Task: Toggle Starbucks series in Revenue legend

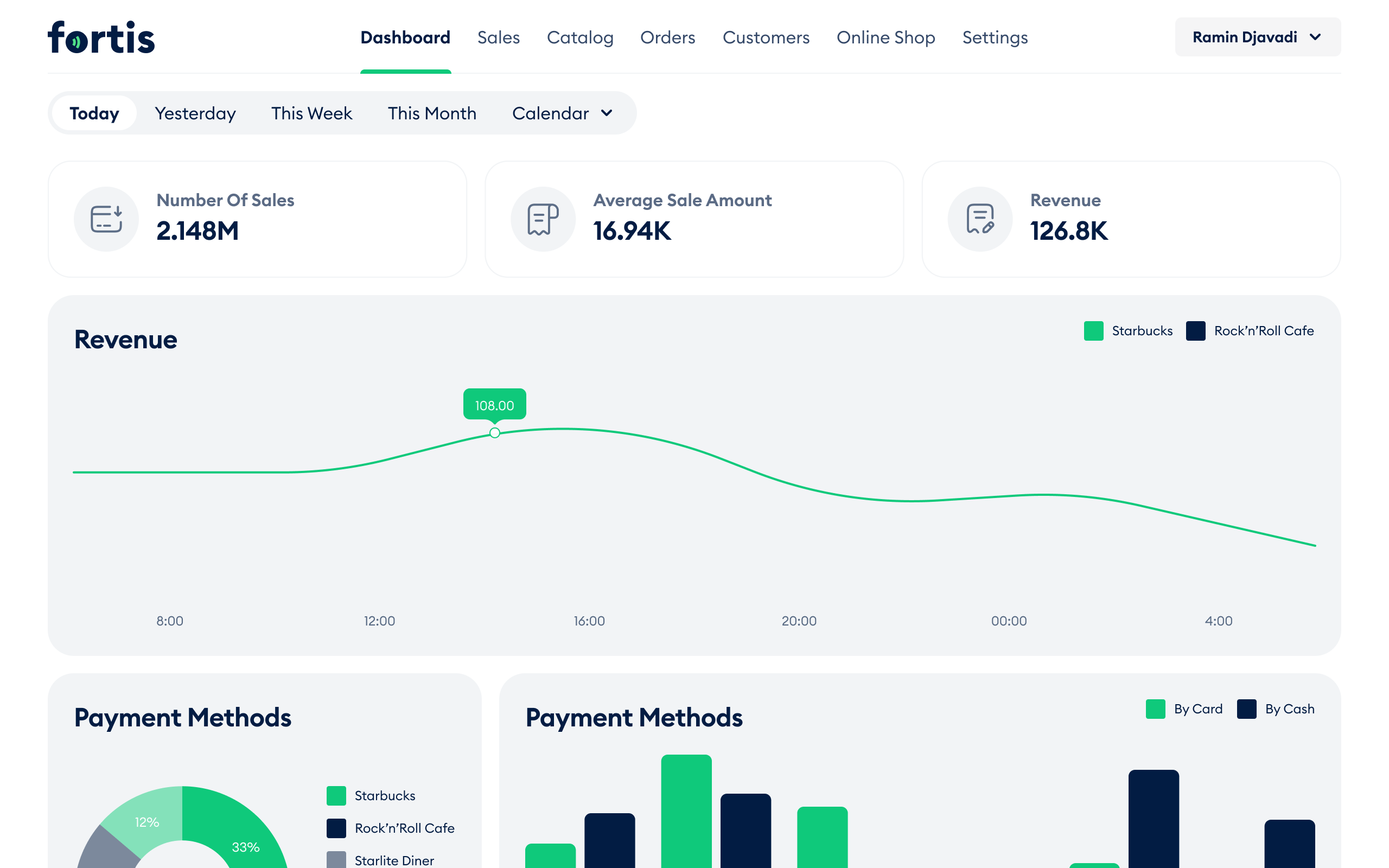Action: (1093, 331)
